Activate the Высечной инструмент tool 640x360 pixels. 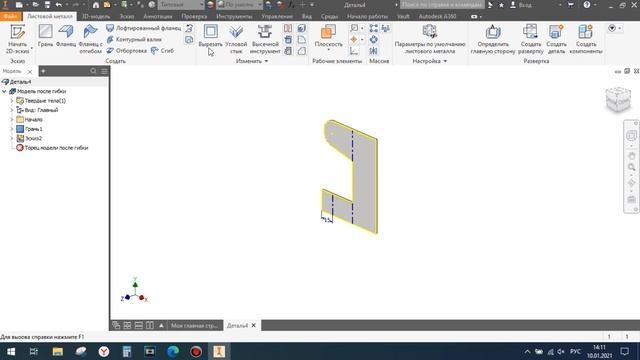(x=265, y=39)
